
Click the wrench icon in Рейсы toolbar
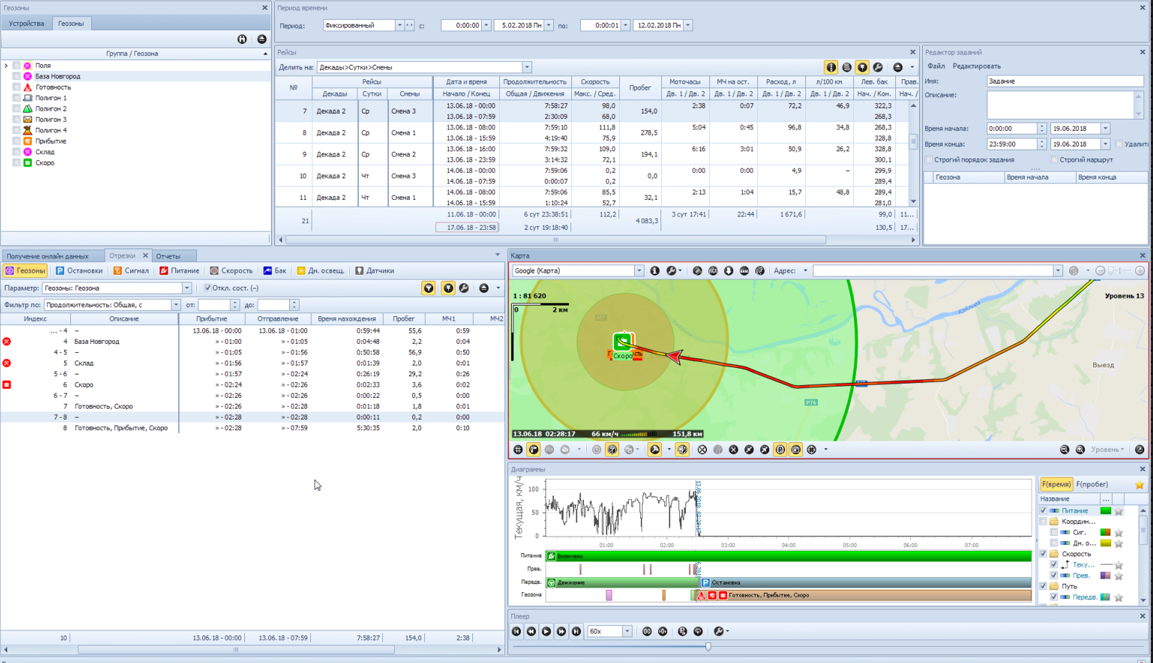pos(878,67)
